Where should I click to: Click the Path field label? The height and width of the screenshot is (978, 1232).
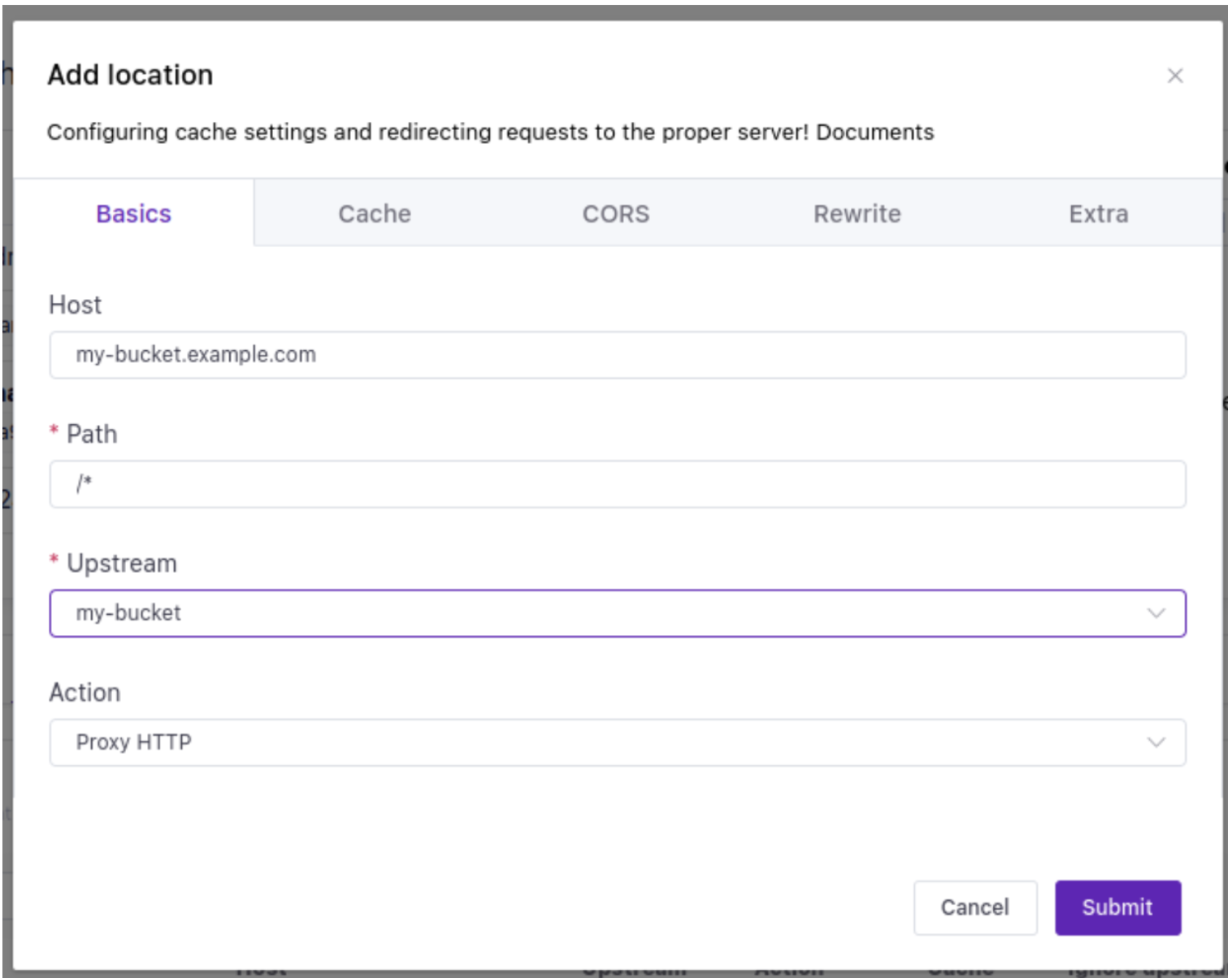[92, 434]
